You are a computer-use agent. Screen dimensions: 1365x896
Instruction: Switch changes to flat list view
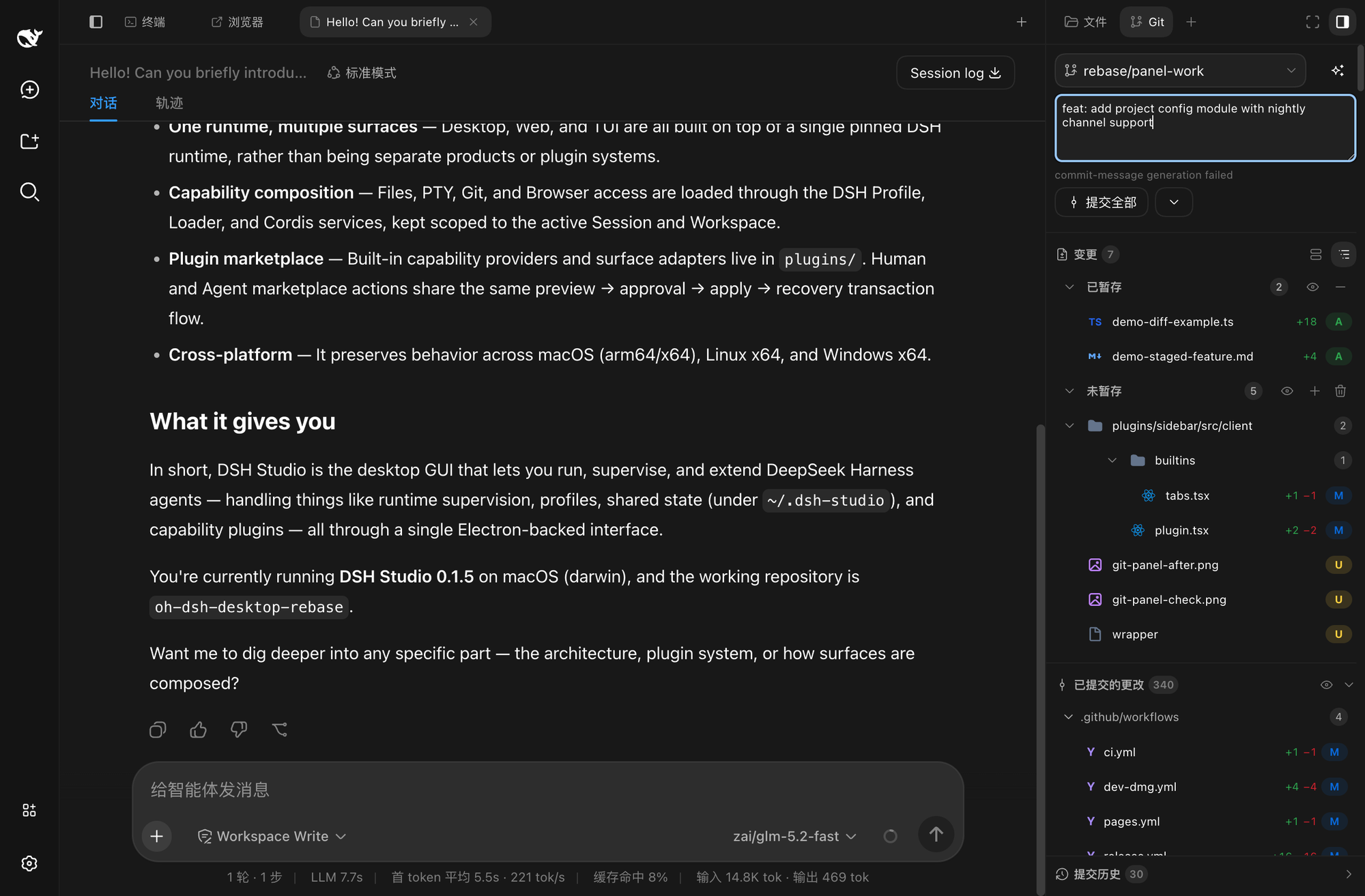(x=1316, y=255)
